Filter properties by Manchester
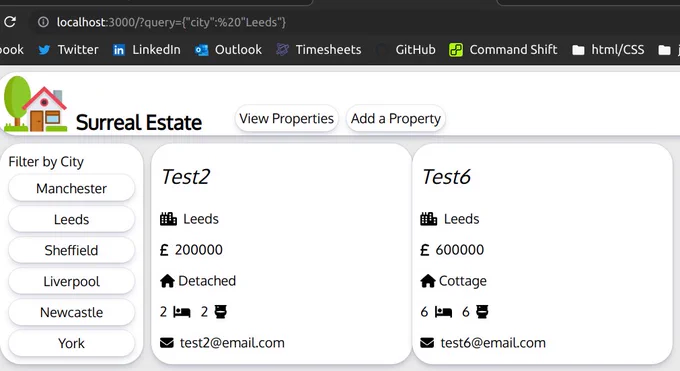 [x=72, y=188]
